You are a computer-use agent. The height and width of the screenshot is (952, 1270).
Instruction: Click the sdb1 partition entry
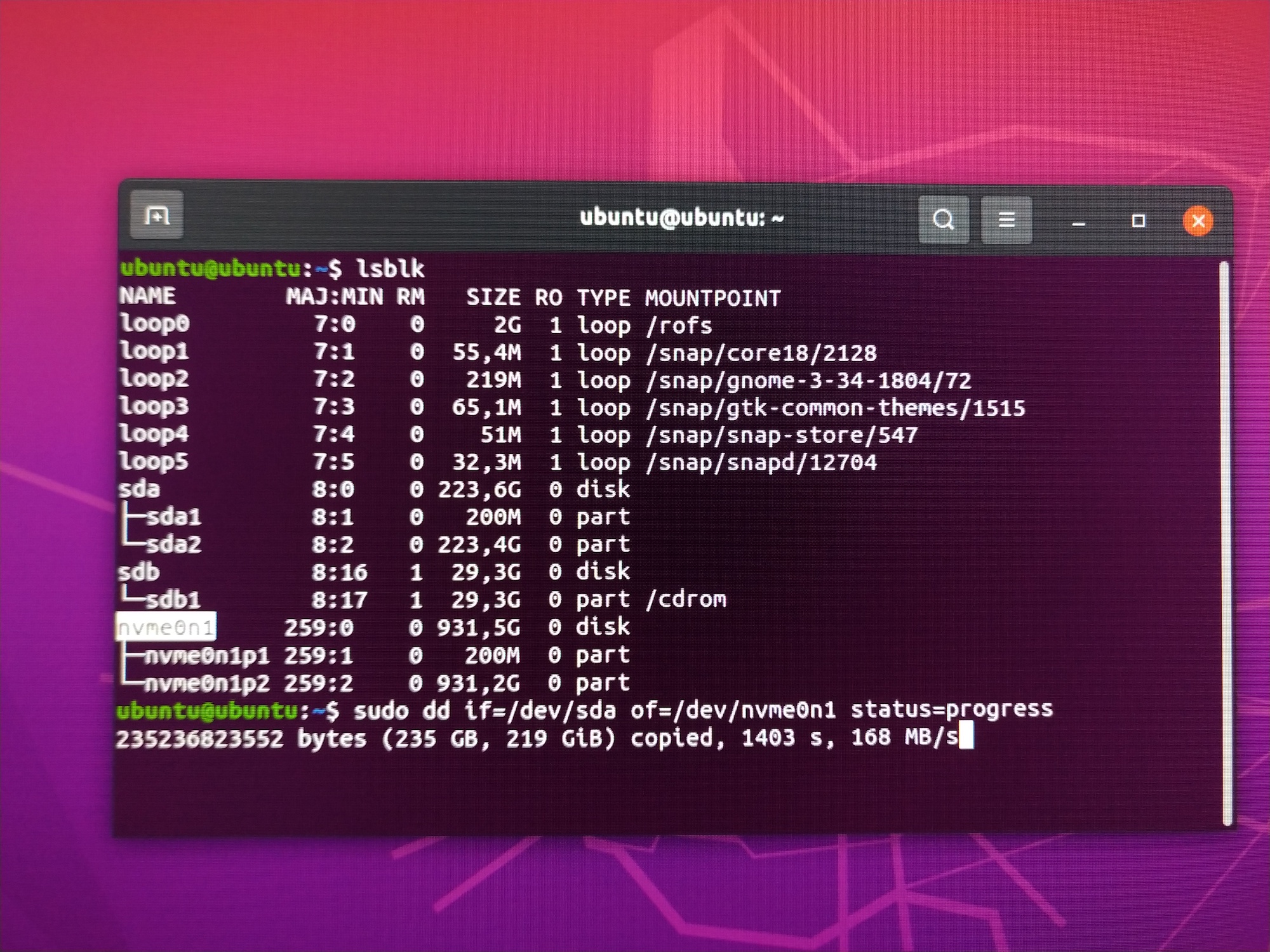tap(173, 600)
